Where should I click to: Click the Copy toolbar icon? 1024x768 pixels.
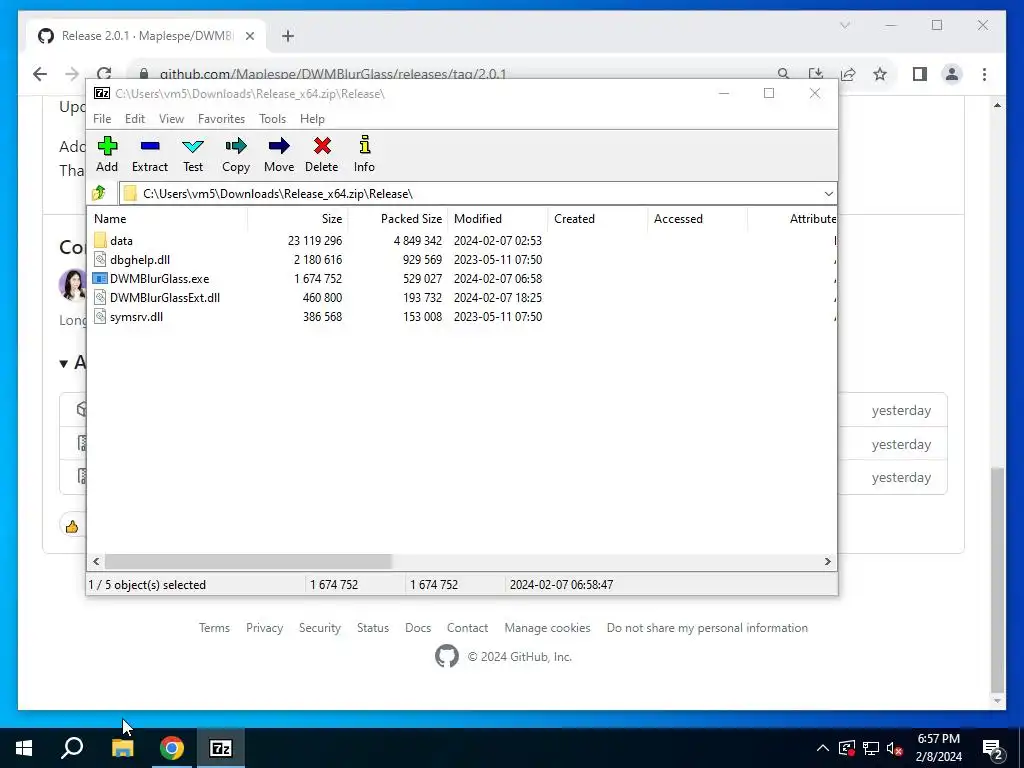click(236, 154)
